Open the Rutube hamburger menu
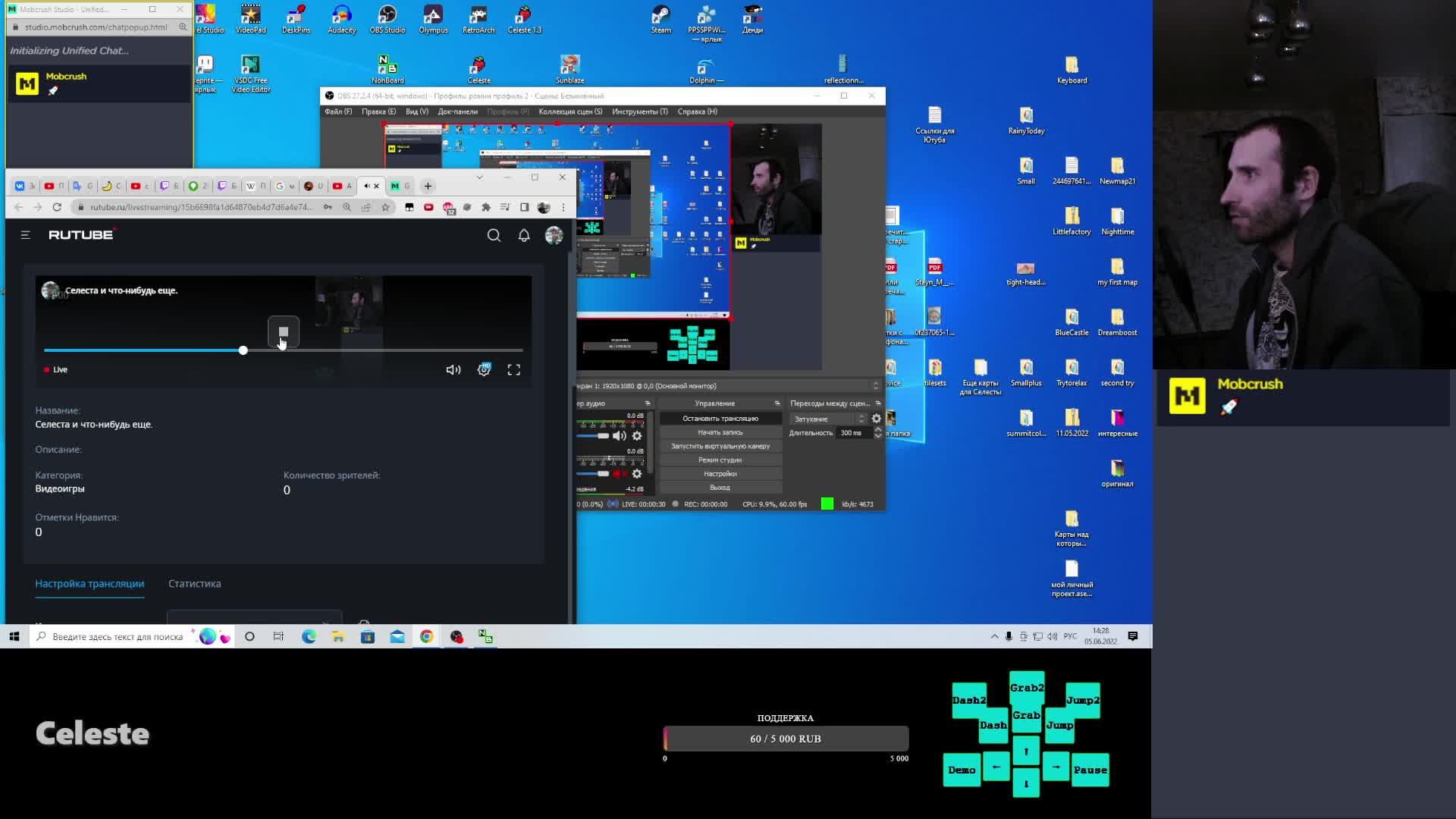Image resolution: width=1456 pixels, height=819 pixels. point(25,235)
